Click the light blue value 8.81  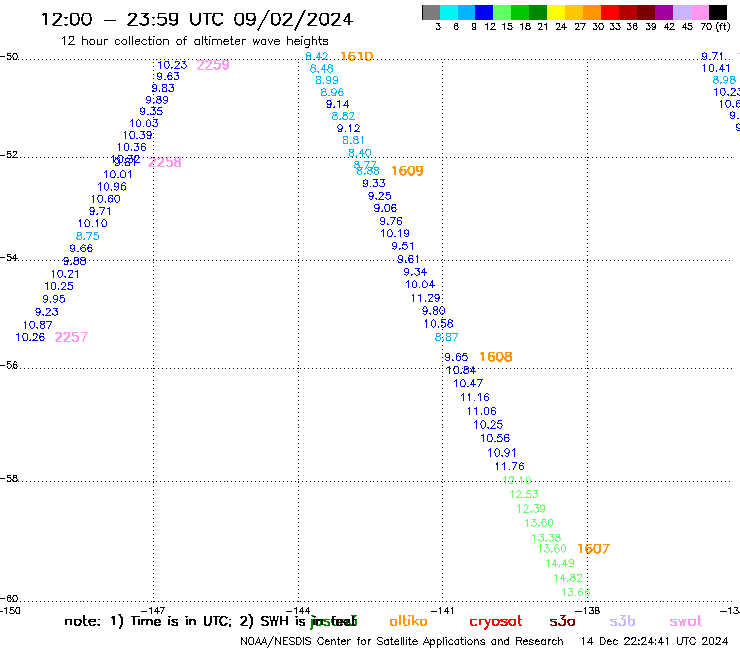[353, 140]
